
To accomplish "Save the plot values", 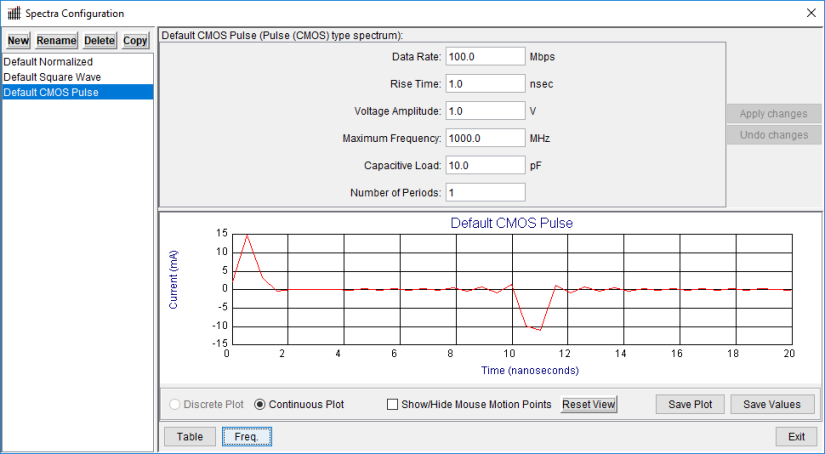I will (772, 405).
